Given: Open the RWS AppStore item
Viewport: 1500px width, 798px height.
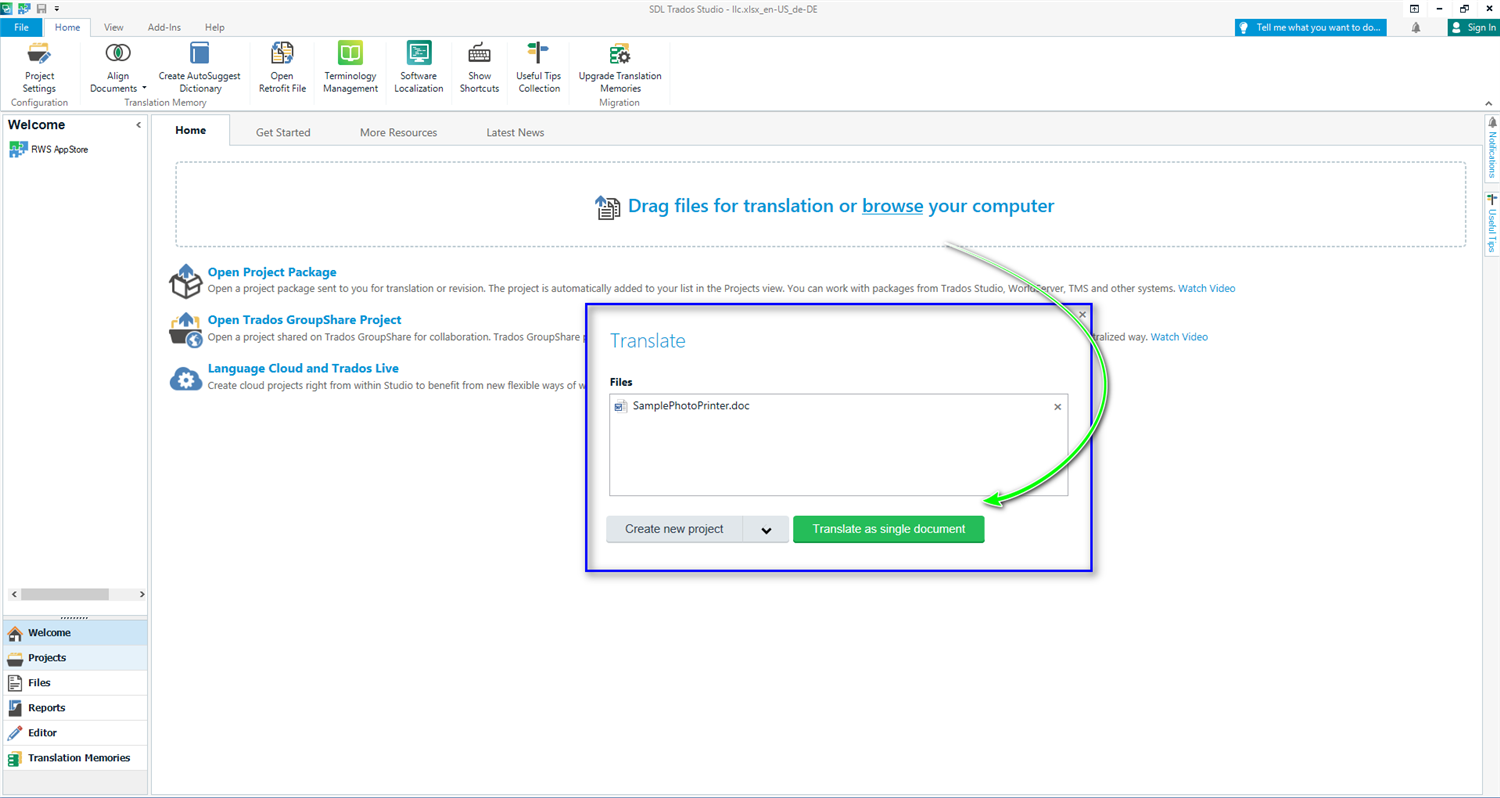Looking at the screenshot, I should [x=59, y=149].
